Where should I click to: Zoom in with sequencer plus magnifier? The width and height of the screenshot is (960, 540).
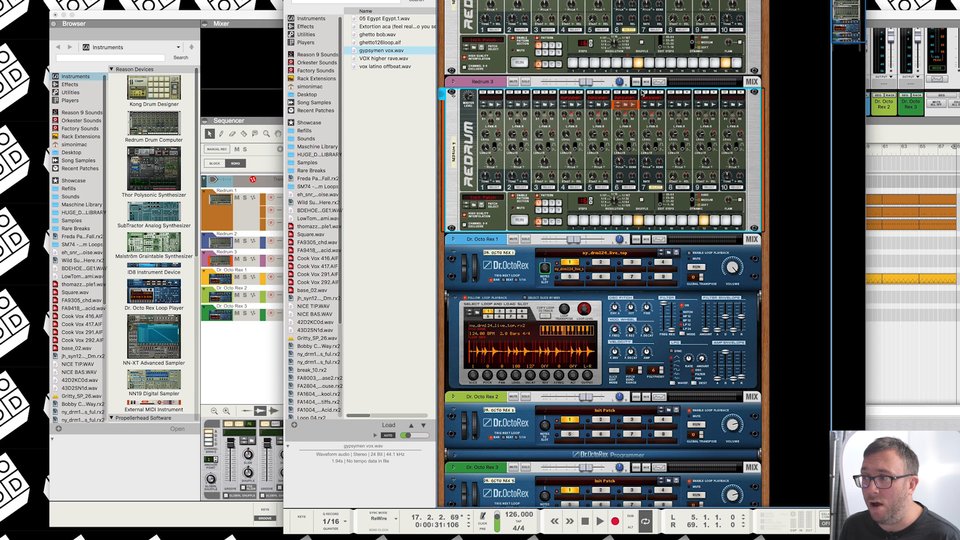coord(227,411)
